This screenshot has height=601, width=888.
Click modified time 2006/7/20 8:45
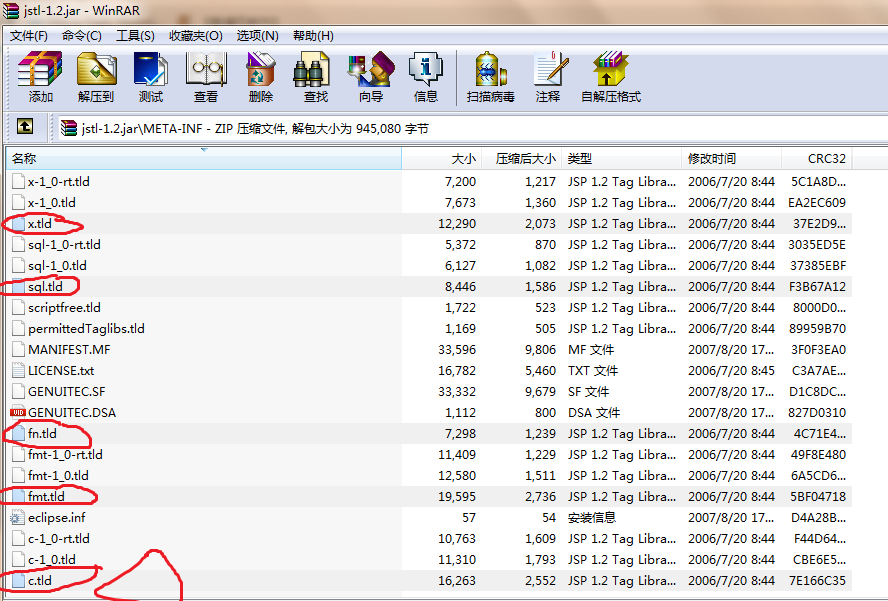click(732, 370)
